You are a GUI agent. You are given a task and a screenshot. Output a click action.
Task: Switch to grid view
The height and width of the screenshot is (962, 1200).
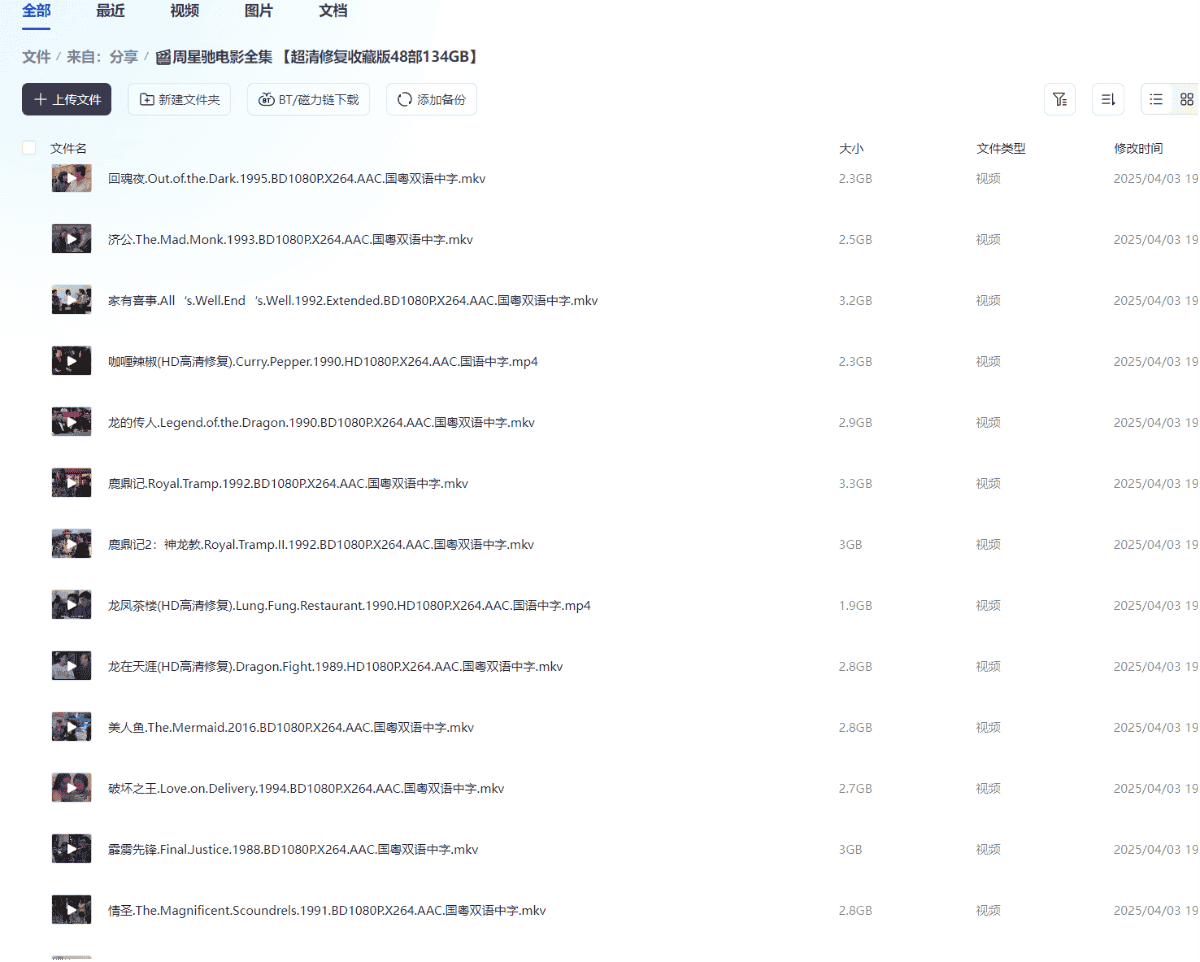click(1186, 99)
